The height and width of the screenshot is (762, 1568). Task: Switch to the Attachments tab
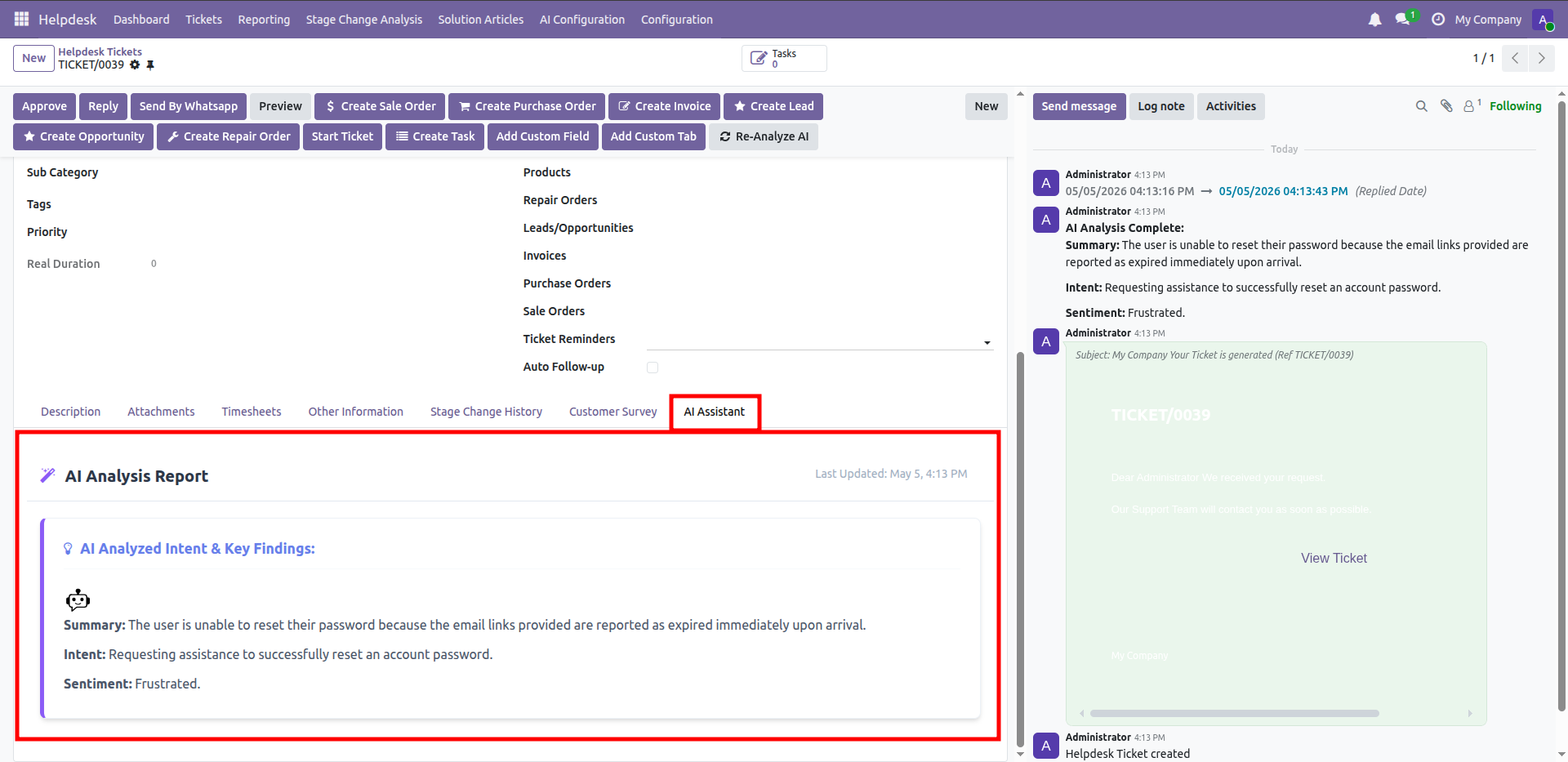[x=161, y=412]
